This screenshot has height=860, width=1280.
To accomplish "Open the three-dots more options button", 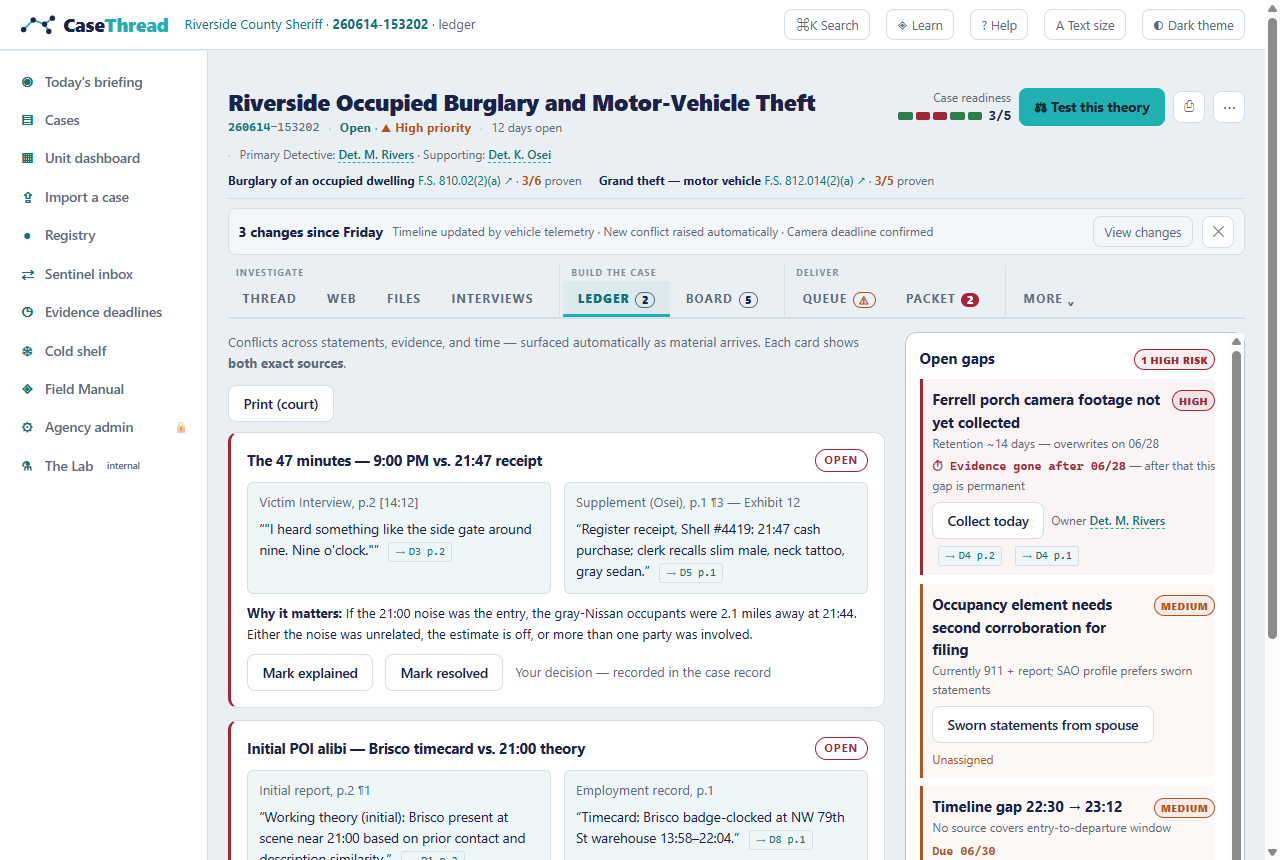I will tap(1229, 107).
